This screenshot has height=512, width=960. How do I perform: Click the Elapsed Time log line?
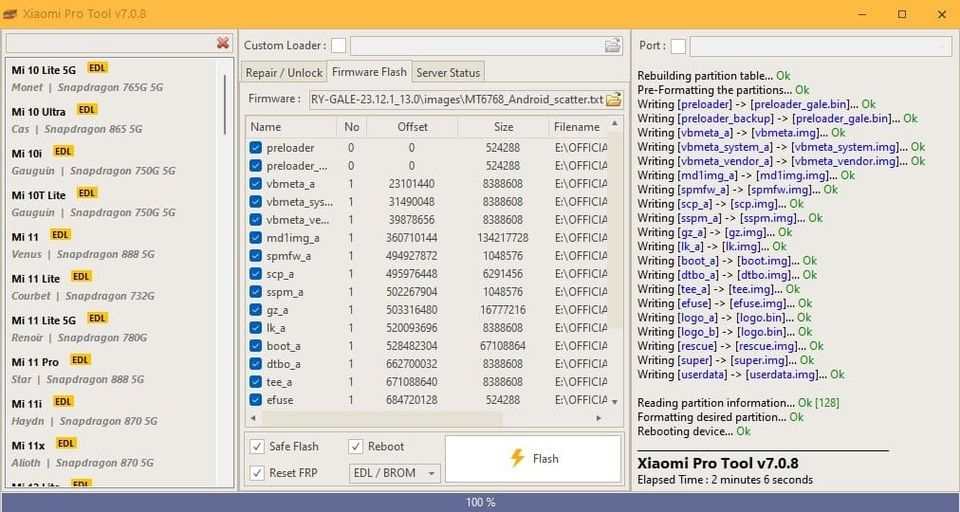725,480
